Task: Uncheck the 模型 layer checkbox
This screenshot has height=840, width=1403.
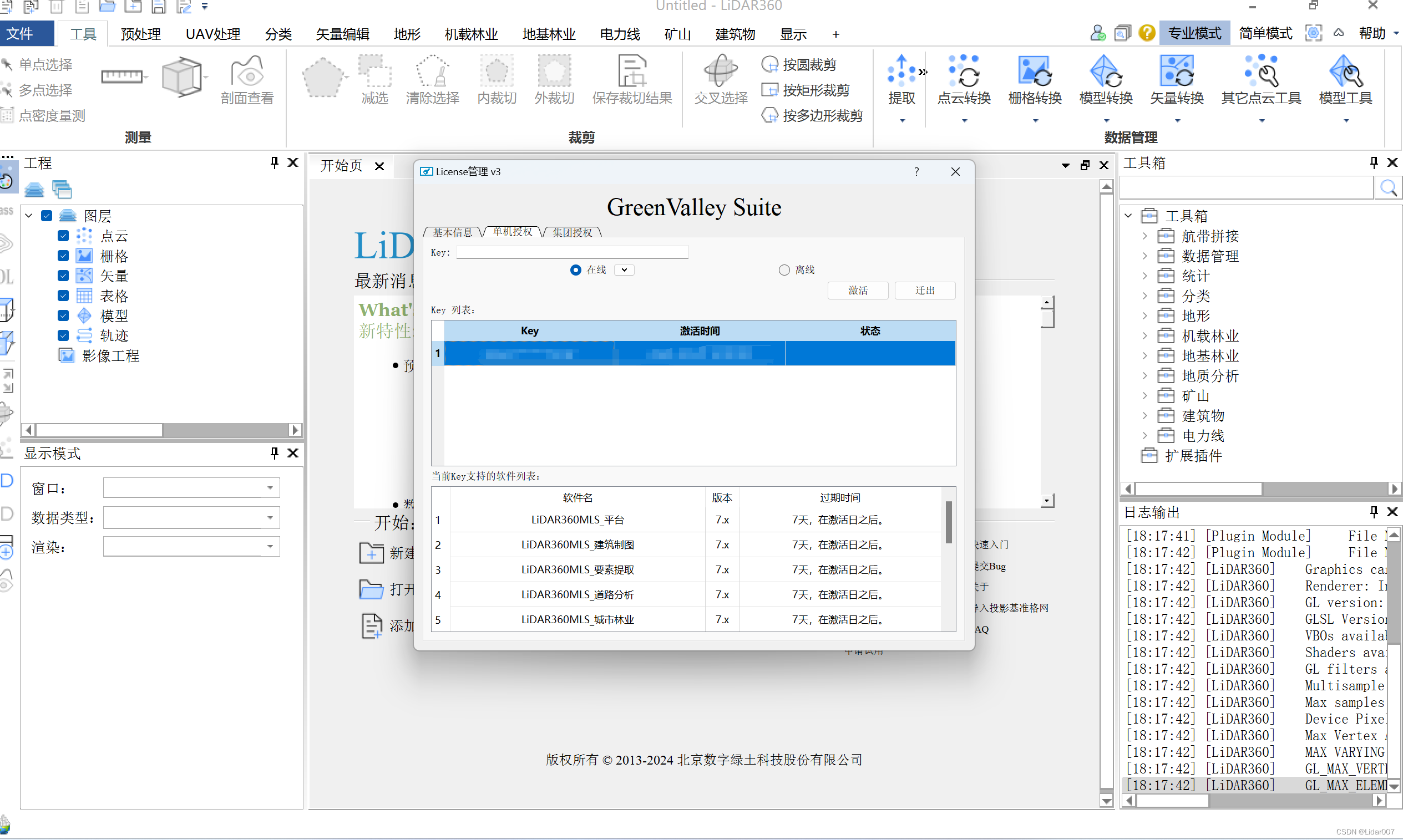Action: [x=63, y=315]
